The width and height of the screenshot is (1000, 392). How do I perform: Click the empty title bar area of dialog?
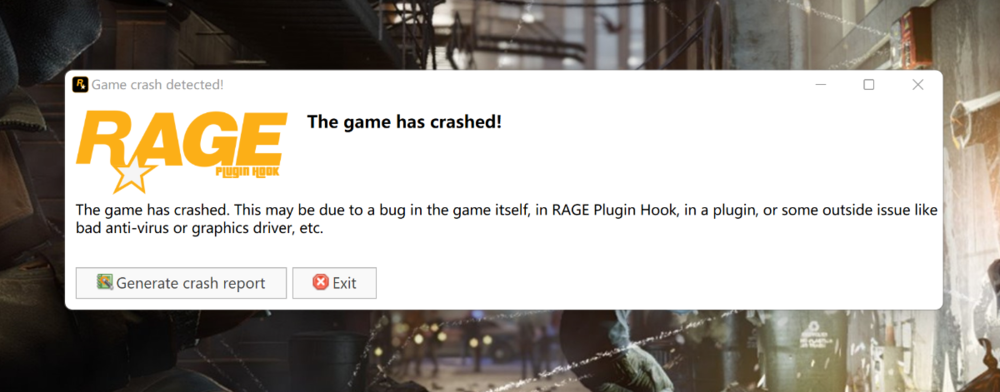(x=510, y=85)
